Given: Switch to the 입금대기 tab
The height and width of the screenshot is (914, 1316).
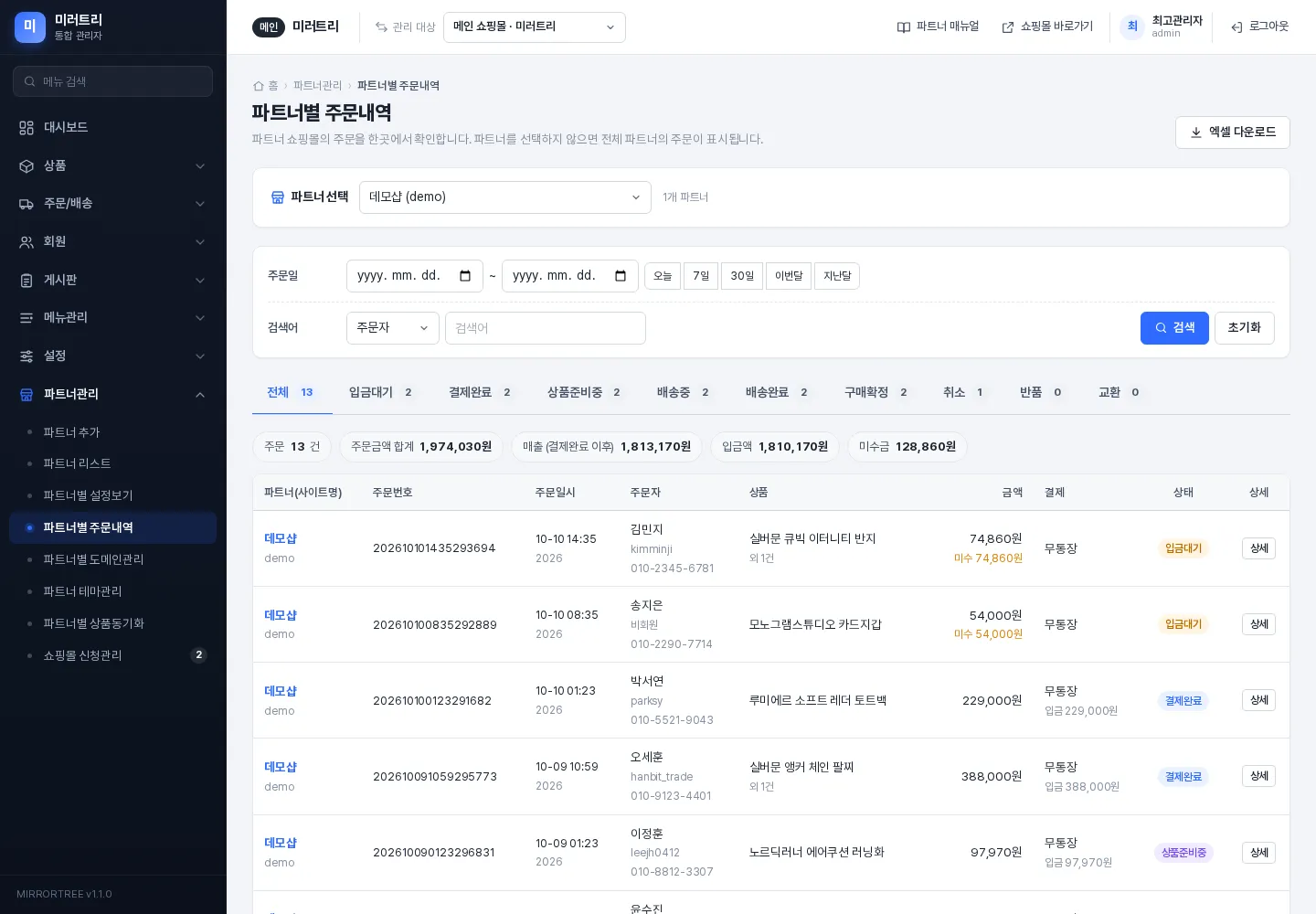Looking at the screenshot, I should coord(382,393).
